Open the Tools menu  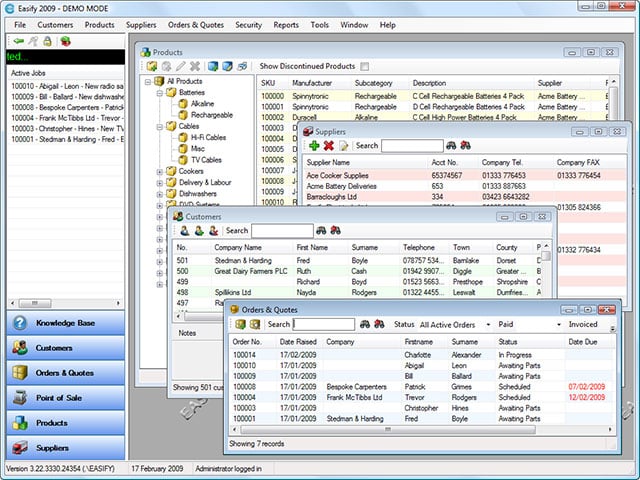[319, 25]
